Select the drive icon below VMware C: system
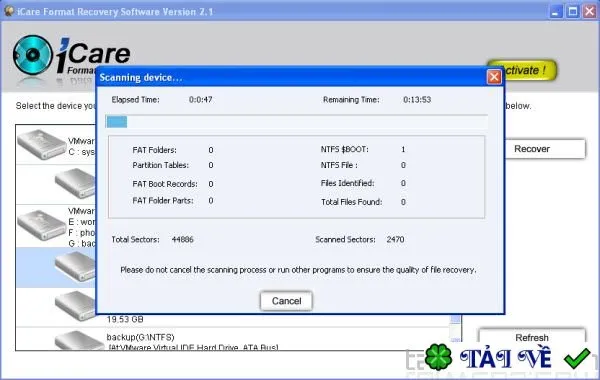 click(75, 183)
